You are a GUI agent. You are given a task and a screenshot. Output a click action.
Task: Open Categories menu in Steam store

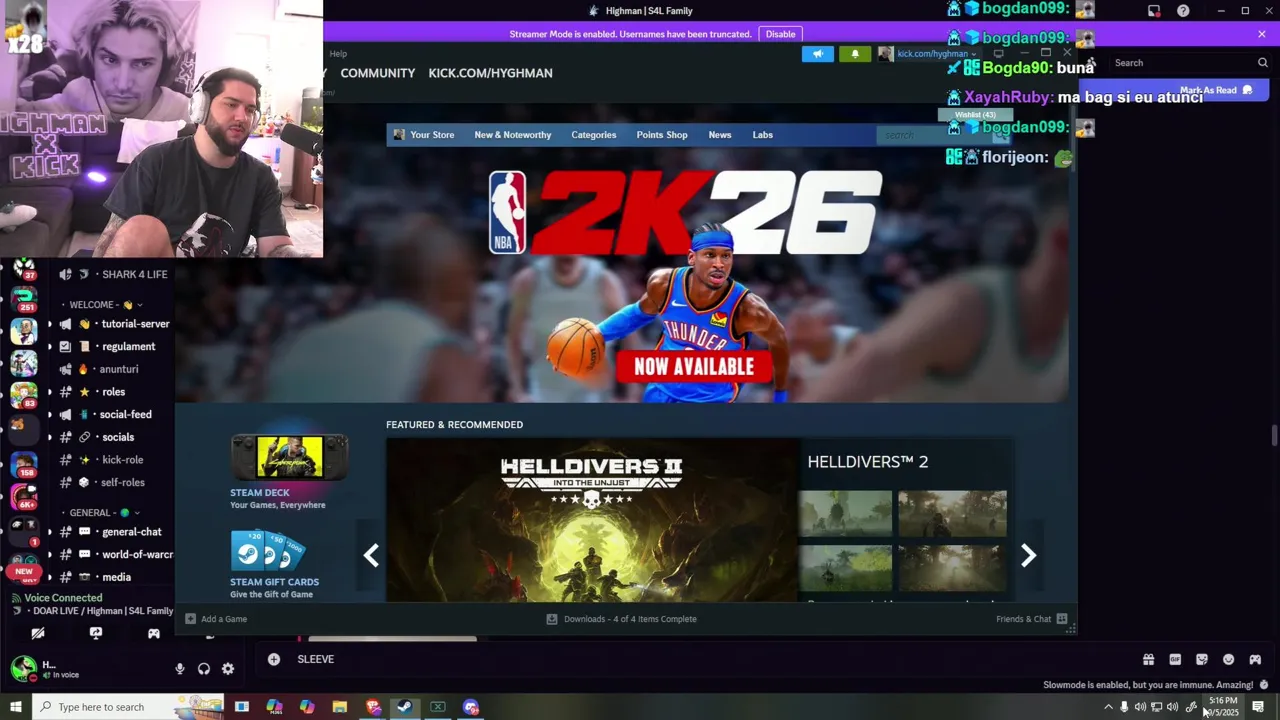tap(594, 135)
